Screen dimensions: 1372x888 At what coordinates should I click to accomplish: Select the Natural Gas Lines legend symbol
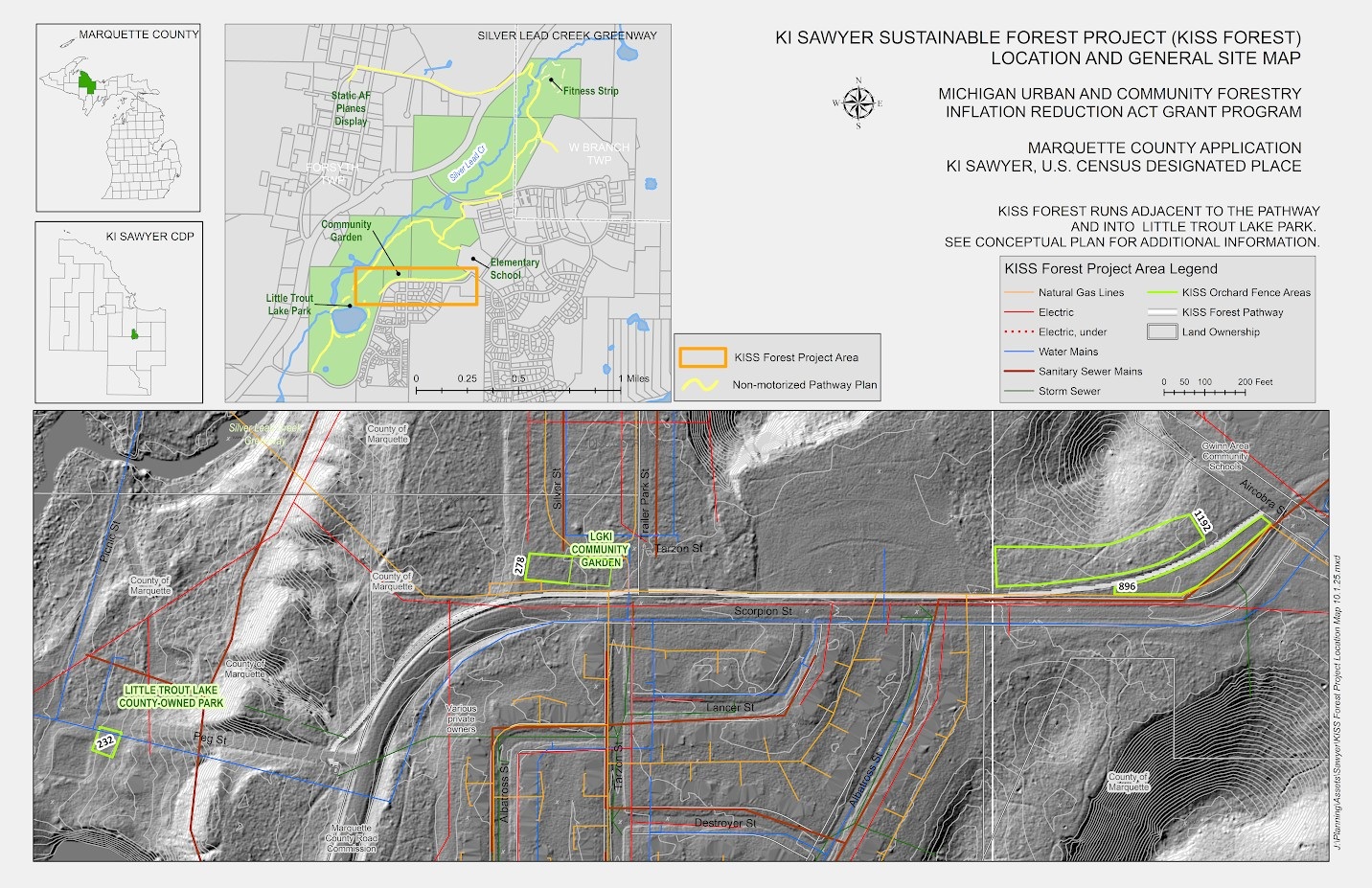point(1018,293)
